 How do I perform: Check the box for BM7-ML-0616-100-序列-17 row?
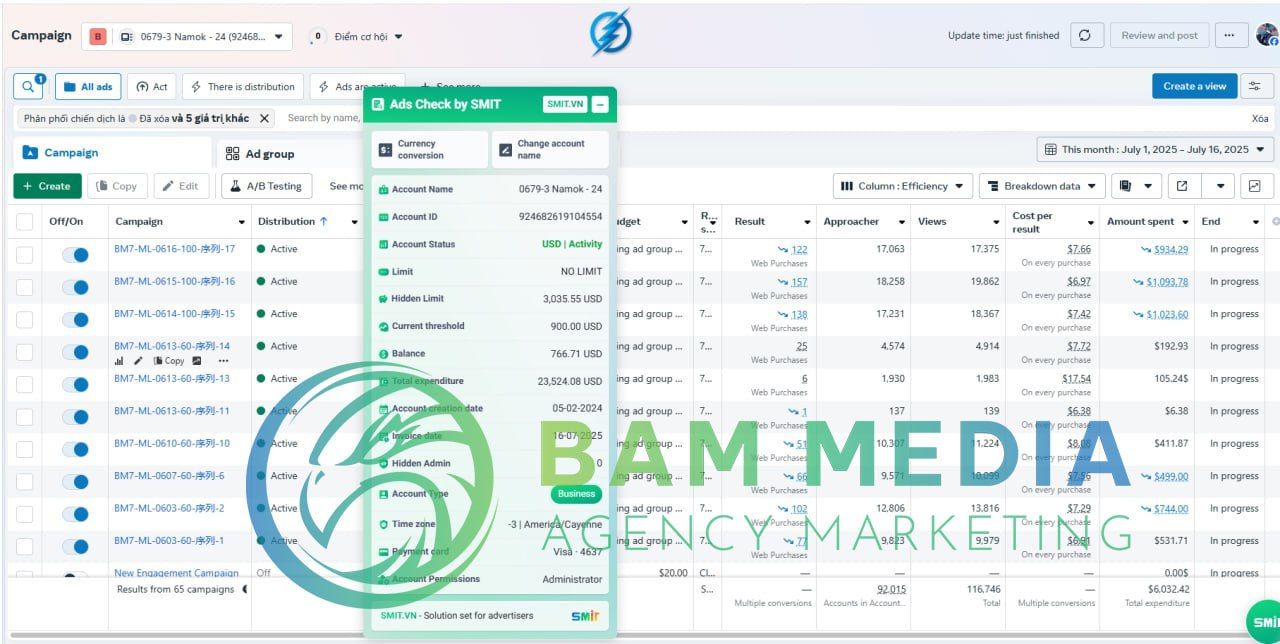coord(24,255)
